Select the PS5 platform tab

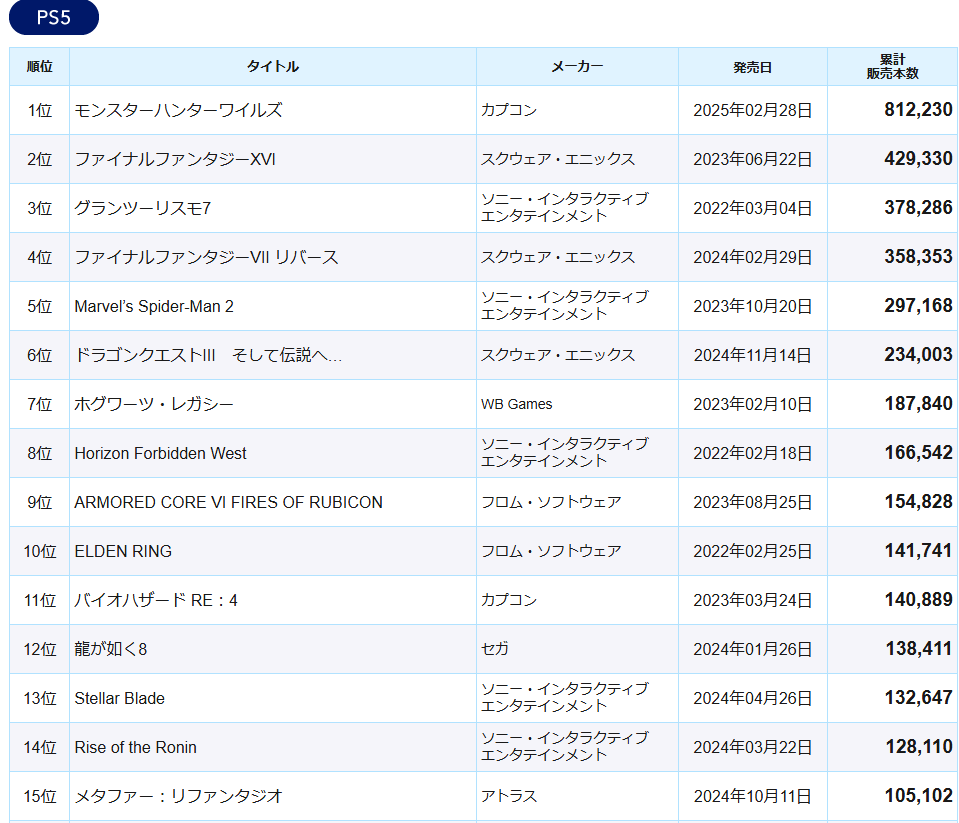click(54, 17)
